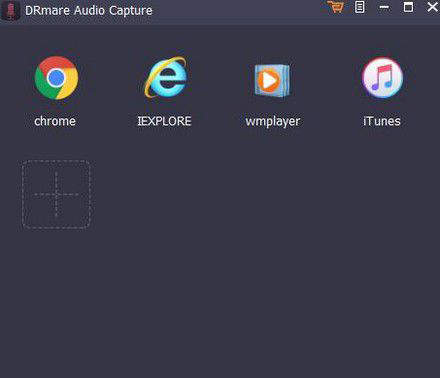
Task: Click the DRmare Audio Capture app logo
Action: tap(10, 10)
